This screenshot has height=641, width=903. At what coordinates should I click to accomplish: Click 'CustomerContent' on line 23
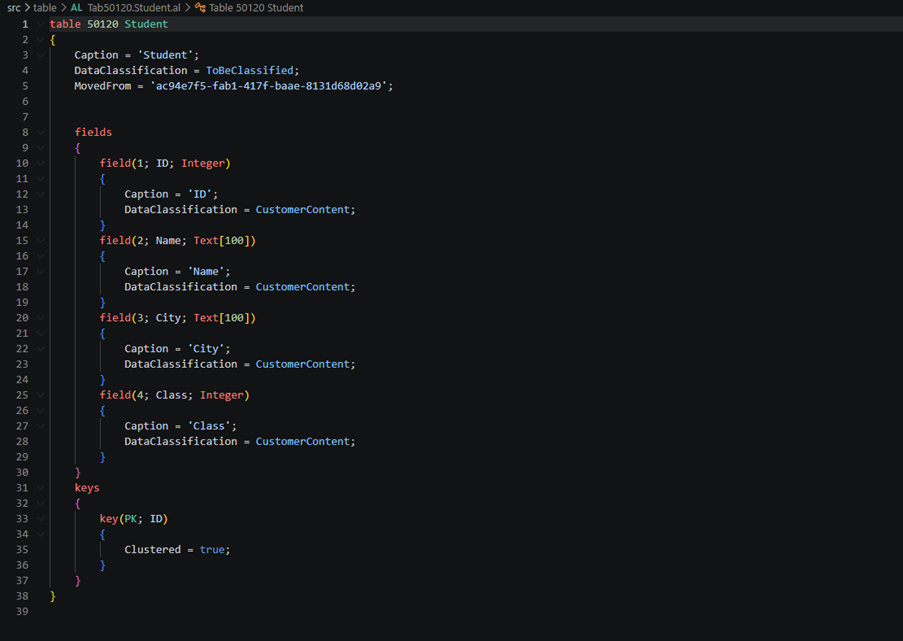pos(302,364)
